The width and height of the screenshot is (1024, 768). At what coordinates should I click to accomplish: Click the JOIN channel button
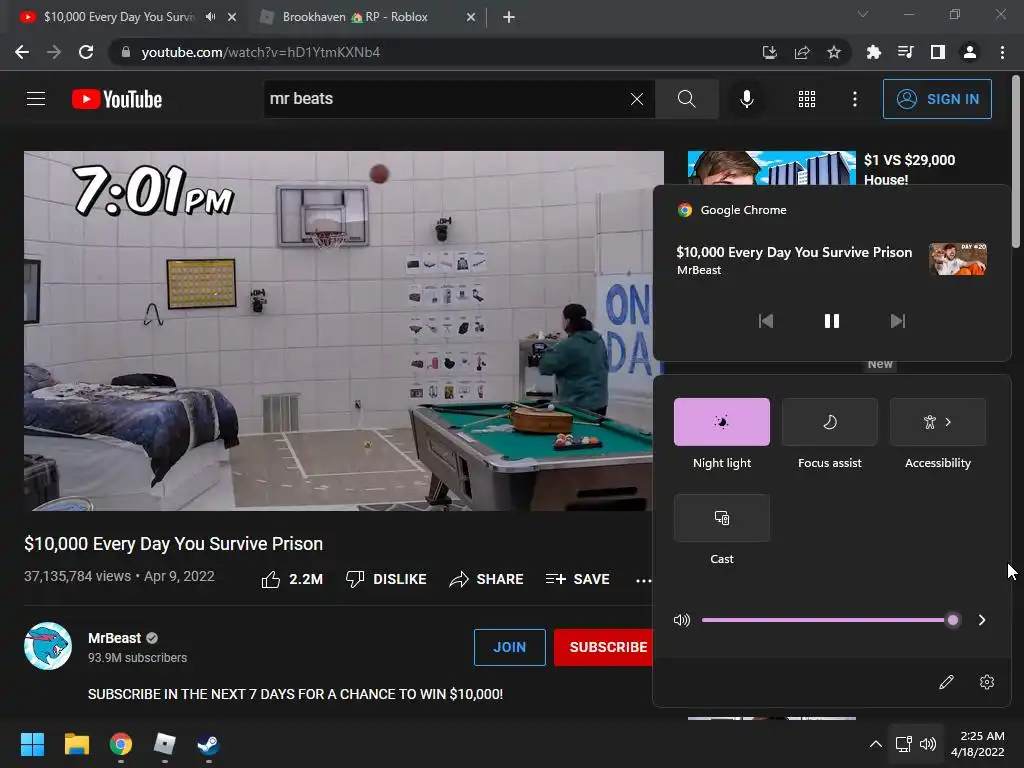coord(509,647)
